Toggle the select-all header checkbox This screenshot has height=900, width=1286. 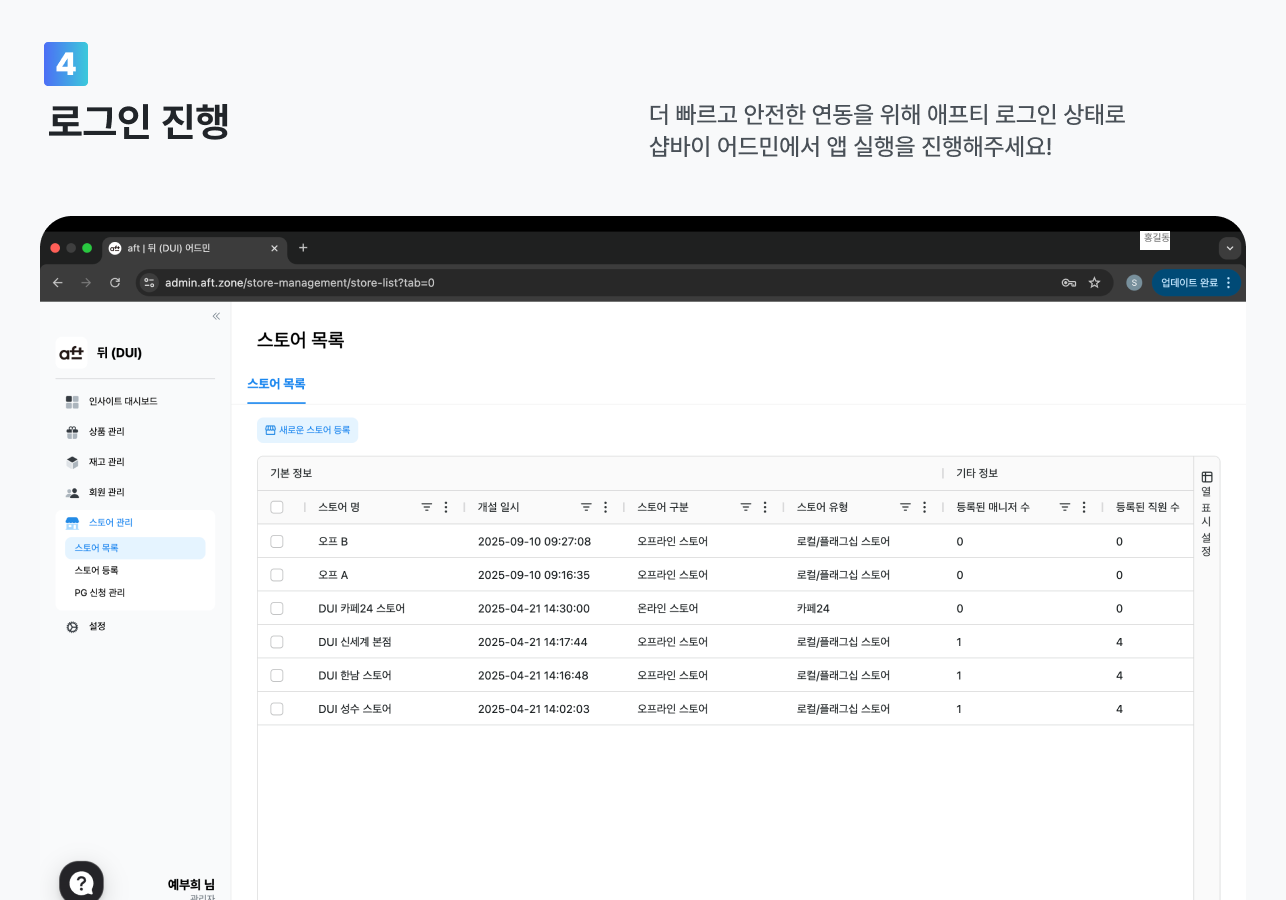coord(277,507)
